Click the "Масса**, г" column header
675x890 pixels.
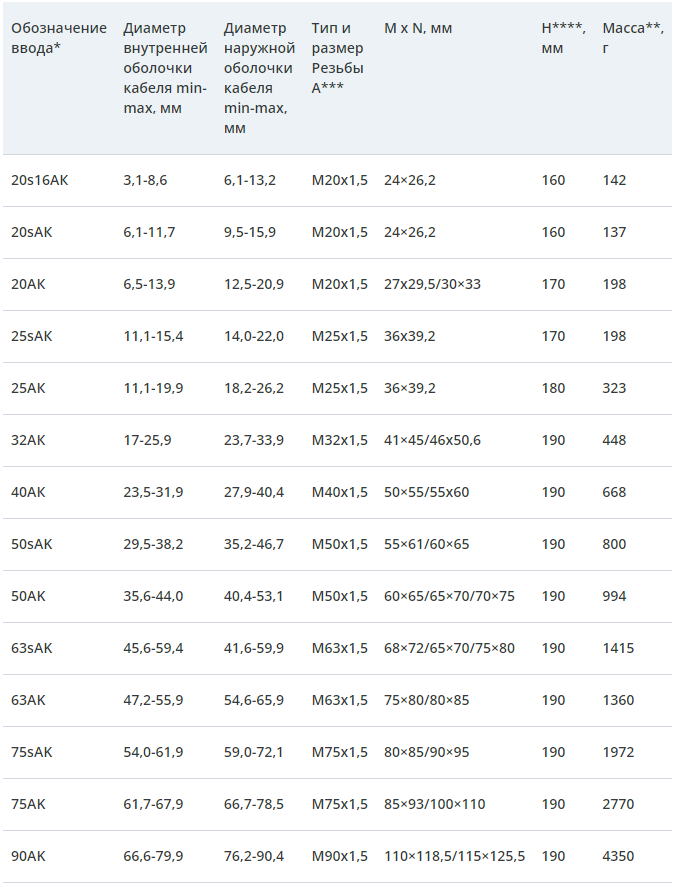click(x=632, y=38)
